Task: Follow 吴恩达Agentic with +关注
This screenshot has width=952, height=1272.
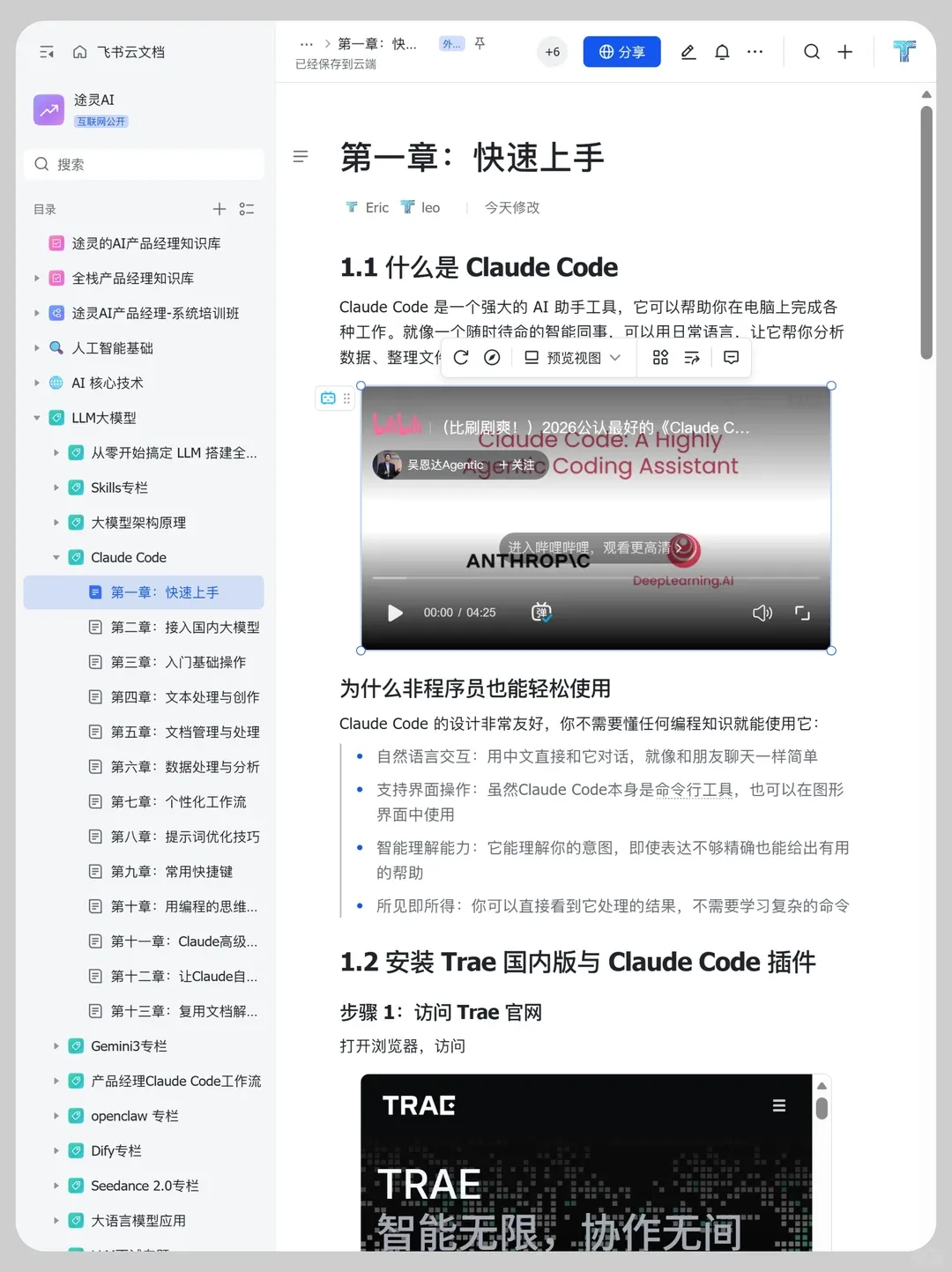Action: (517, 465)
